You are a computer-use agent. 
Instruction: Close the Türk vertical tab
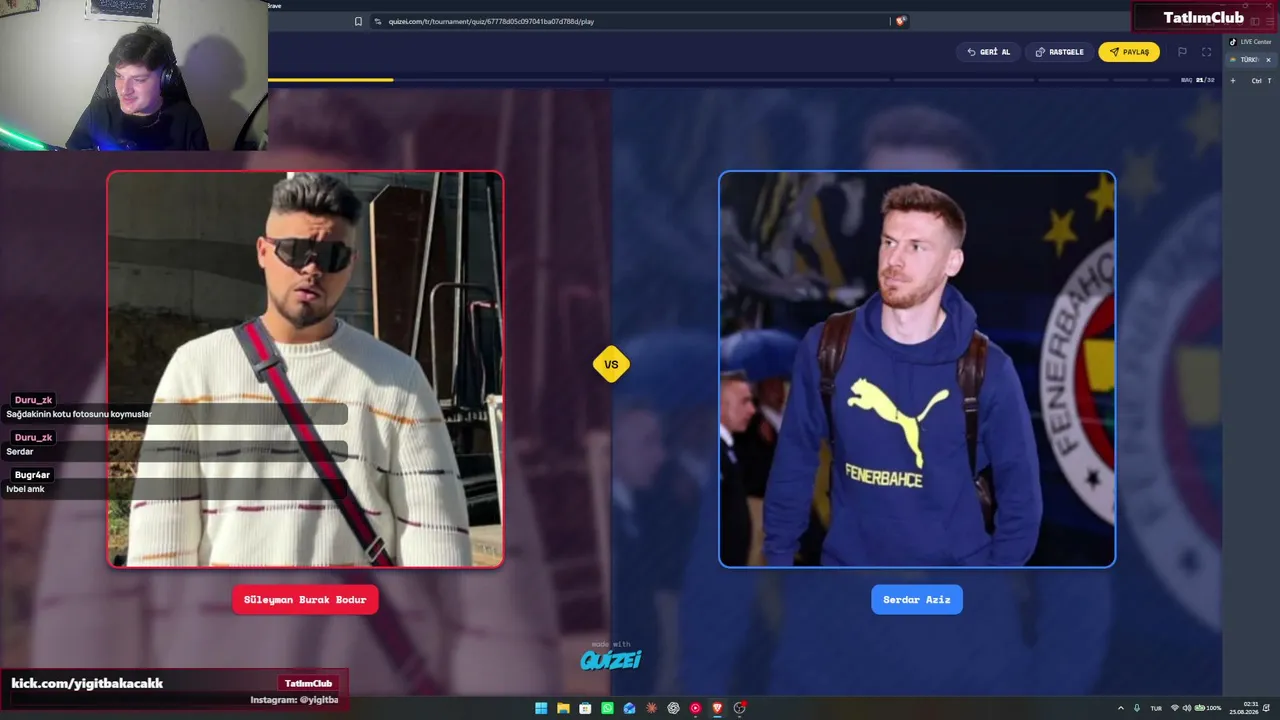[1268, 60]
